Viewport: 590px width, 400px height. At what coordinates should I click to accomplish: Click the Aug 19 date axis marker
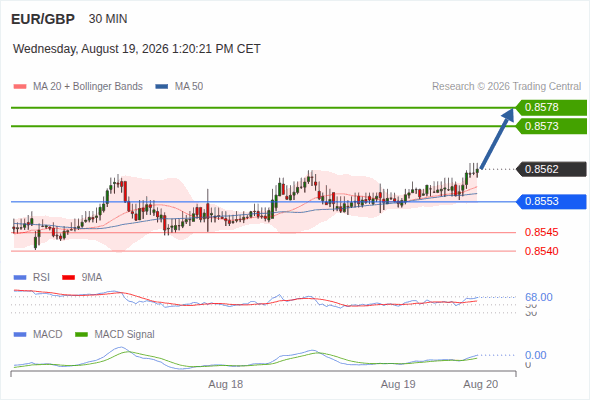398,385
